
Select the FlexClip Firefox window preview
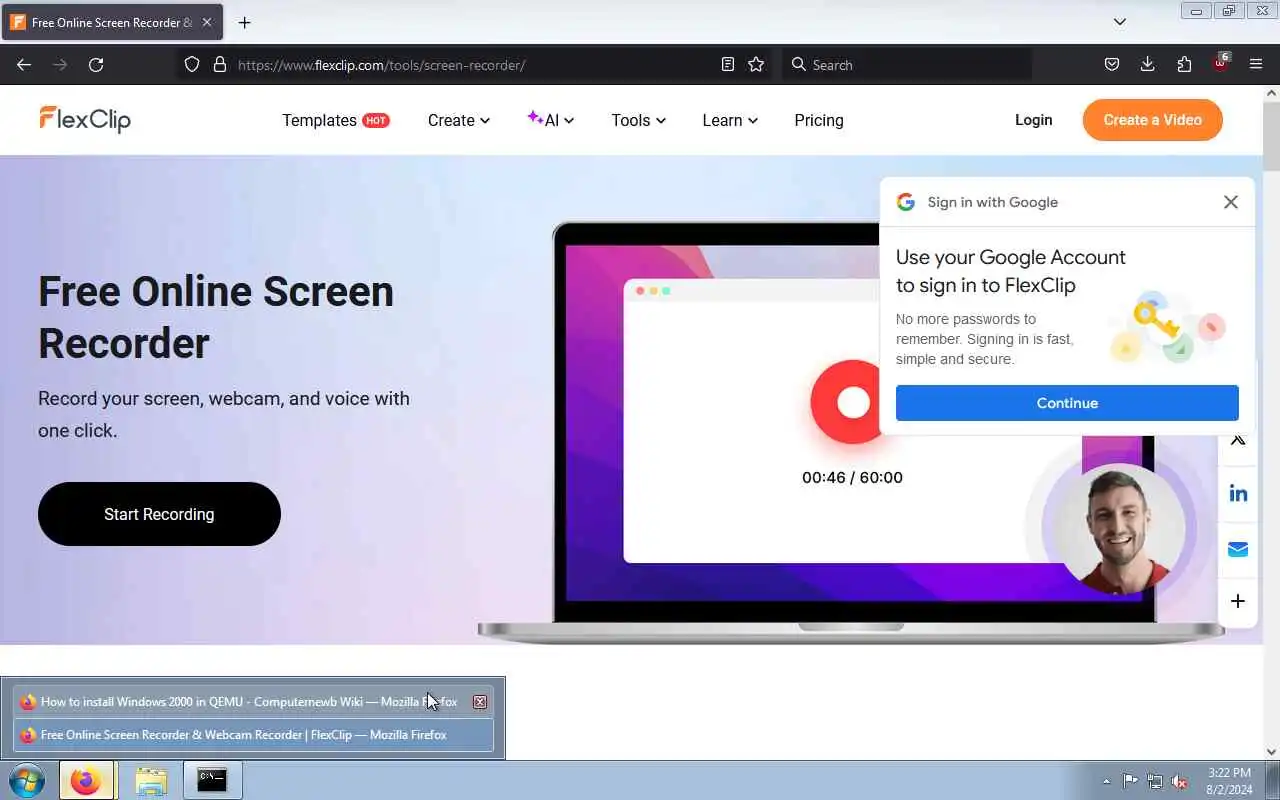(x=253, y=735)
